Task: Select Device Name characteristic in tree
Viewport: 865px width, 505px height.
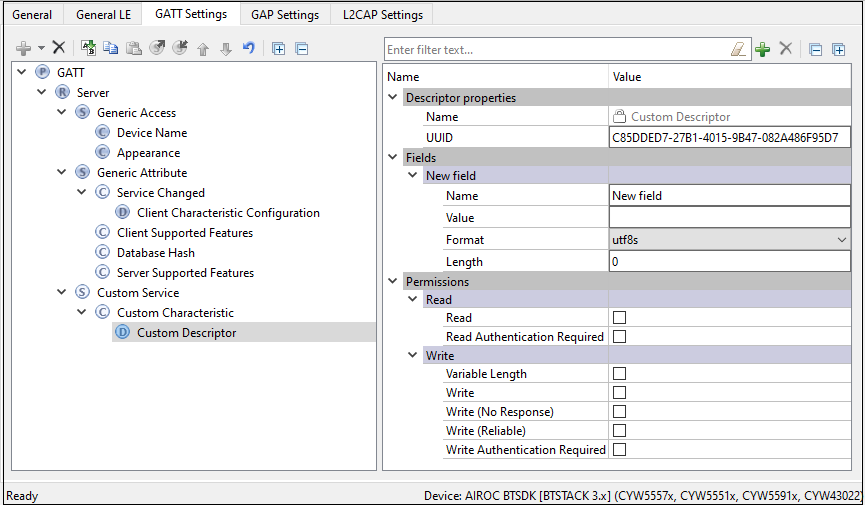Action: coord(151,133)
